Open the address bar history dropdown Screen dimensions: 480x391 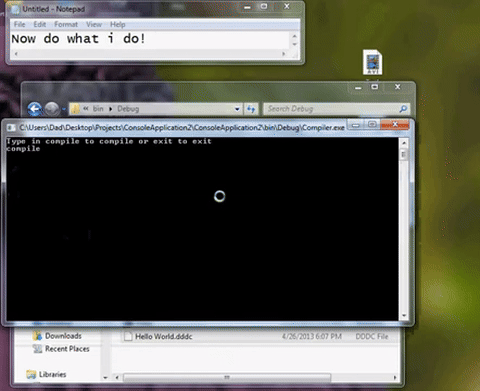pos(237,109)
